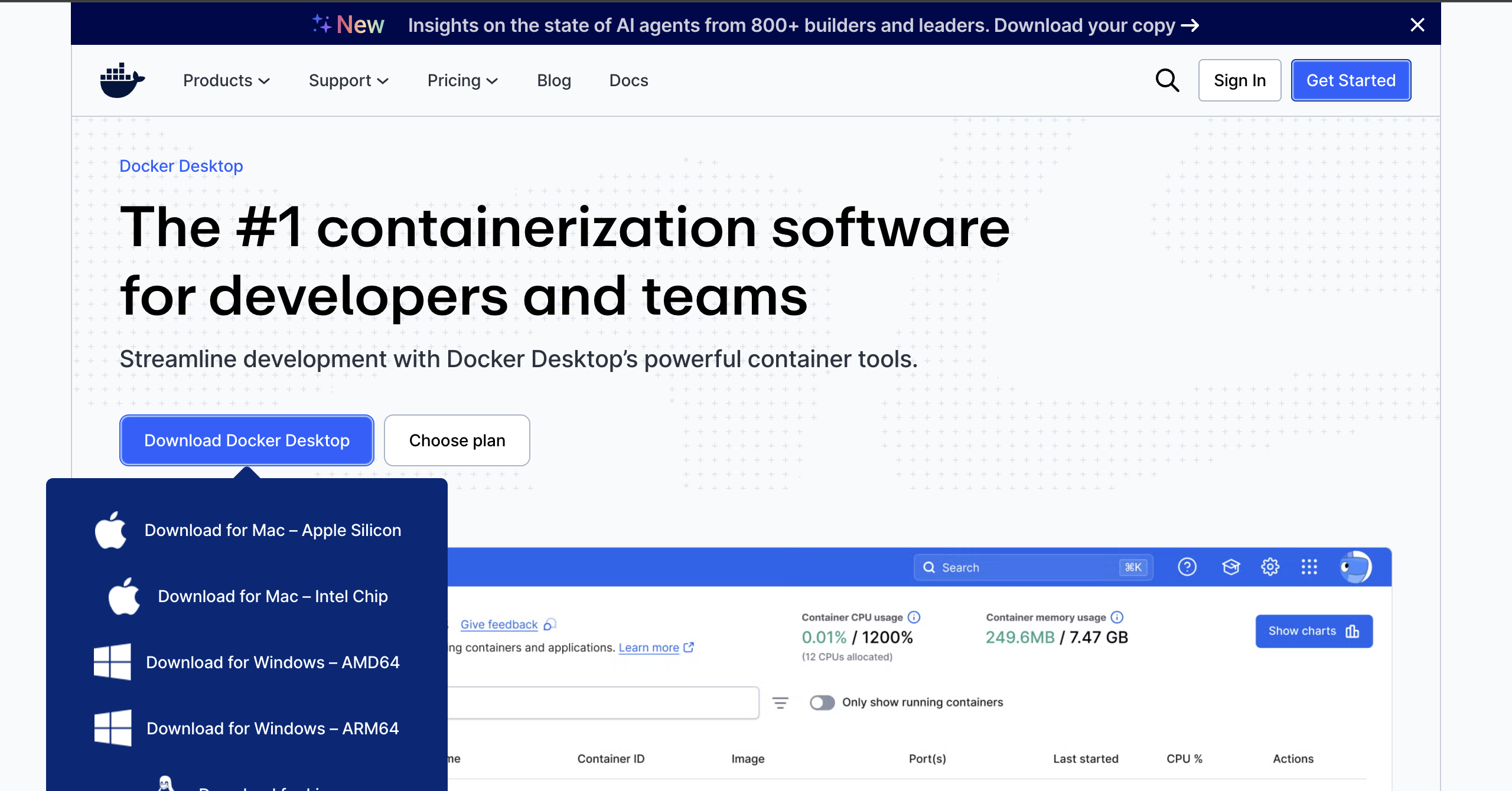This screenshot has width=1512, height=791.
Task: Click the Port(s) column header
Action: 927,759
